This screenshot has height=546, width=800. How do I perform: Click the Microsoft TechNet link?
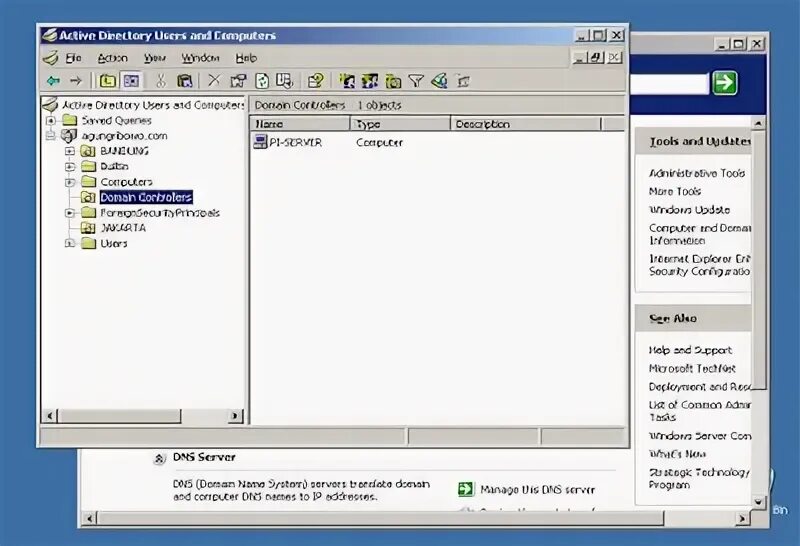692,368
